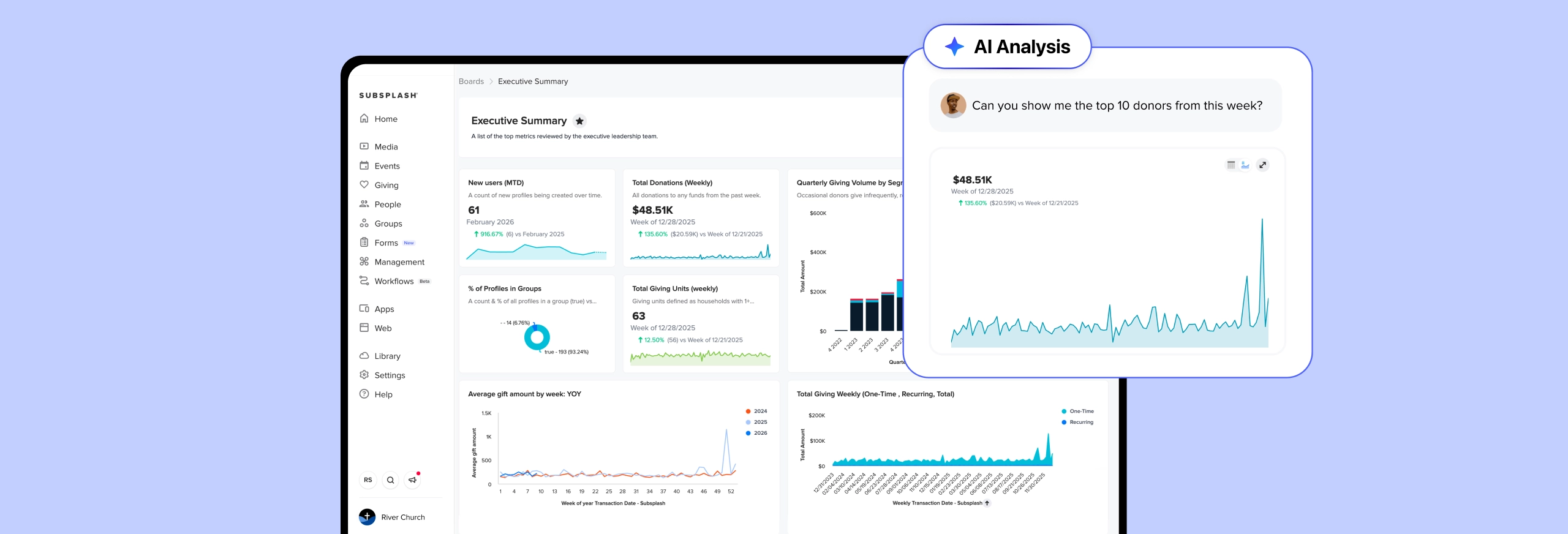Switch AI Analysis result to chart view

click(1245, 165)
